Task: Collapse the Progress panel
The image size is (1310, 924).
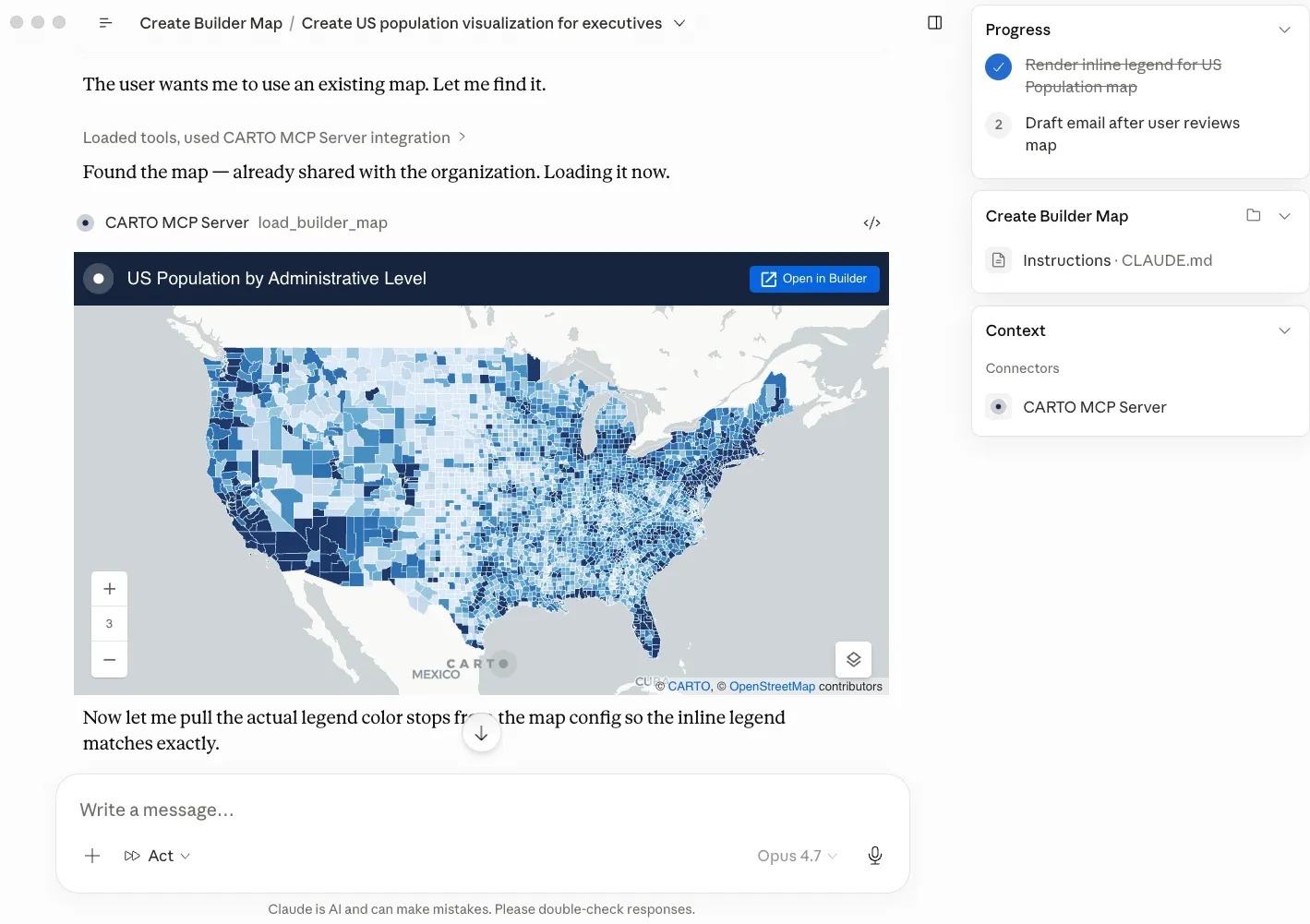Action: click(x=1284, y=30)
